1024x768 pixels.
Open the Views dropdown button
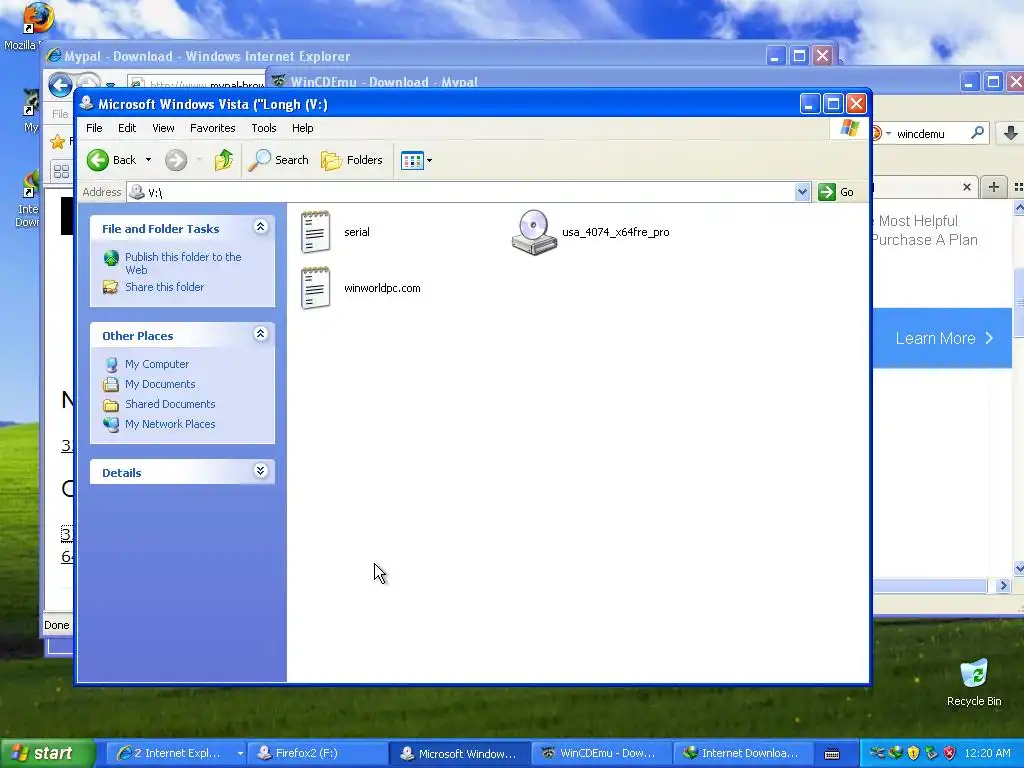pyautogui.click(x=417, y=160)
